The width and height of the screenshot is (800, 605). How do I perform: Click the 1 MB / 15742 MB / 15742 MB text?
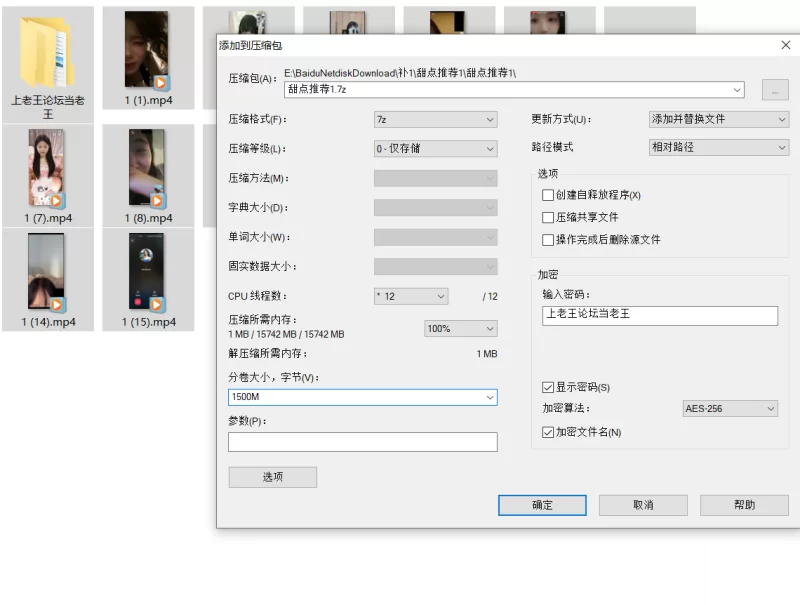point(286,334)
